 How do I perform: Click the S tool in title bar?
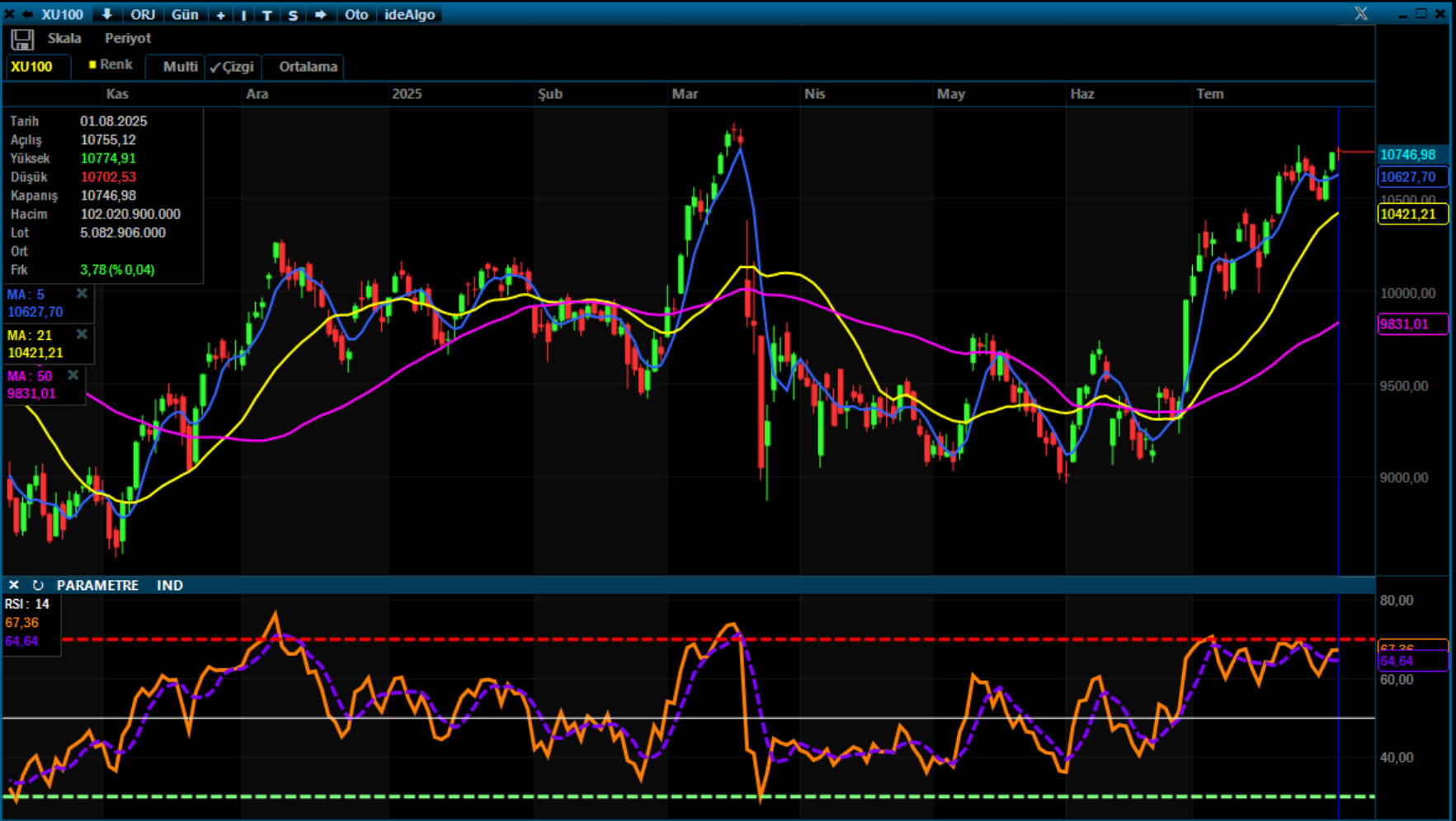(293, 15)
